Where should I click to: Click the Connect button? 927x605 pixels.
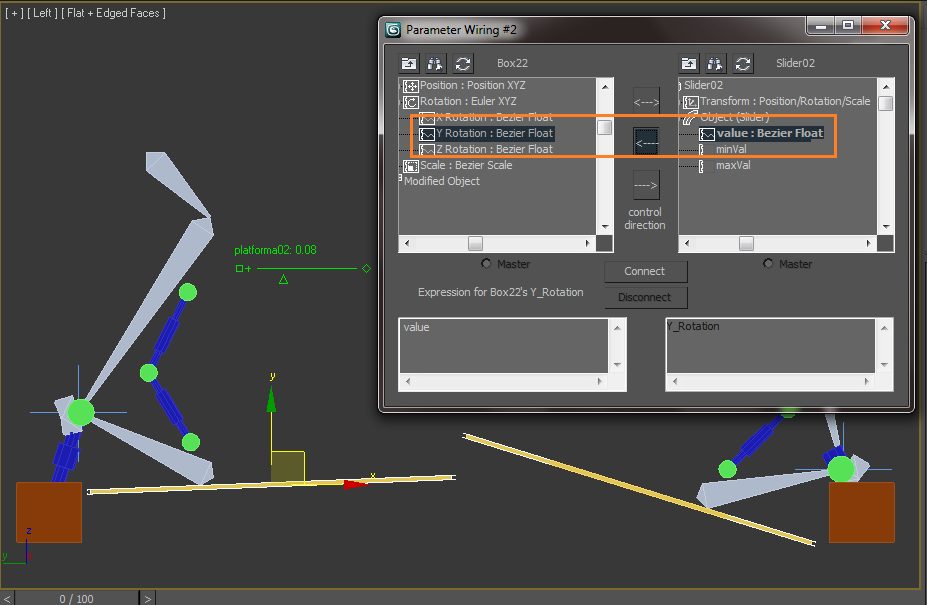click(x=646, y=271)
